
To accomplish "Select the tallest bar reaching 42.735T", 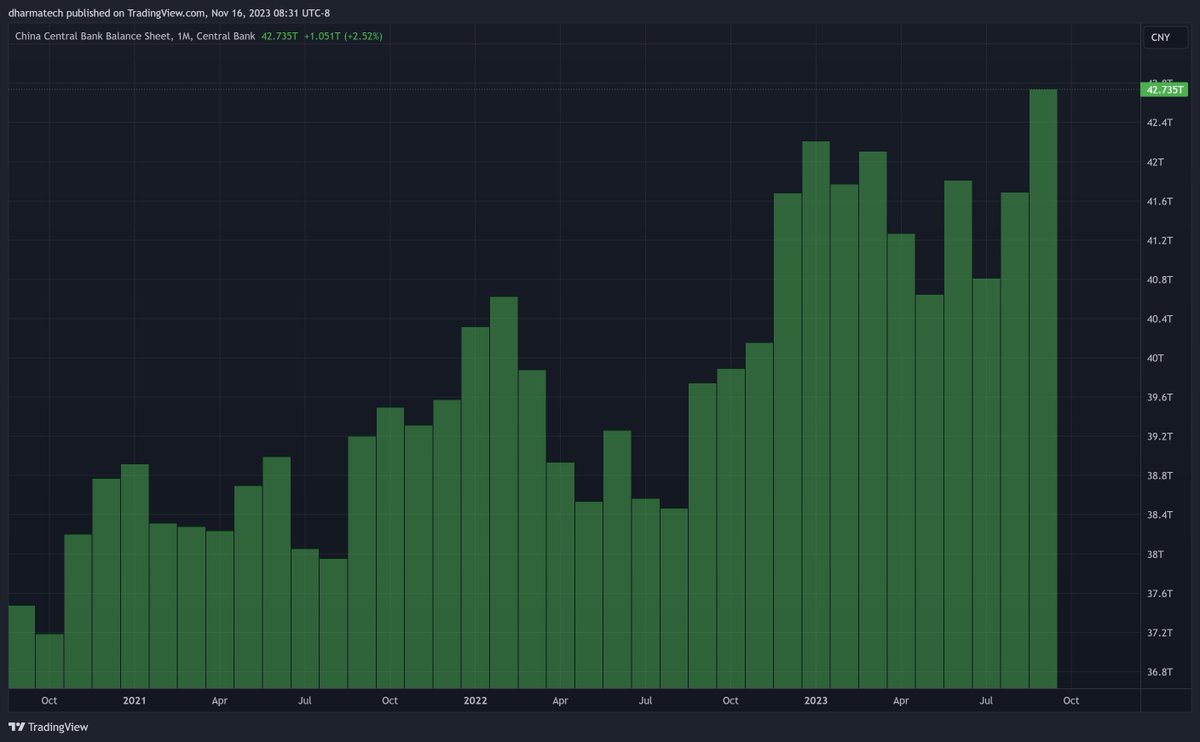I will pyautogui.click(x=1043, y=389).
